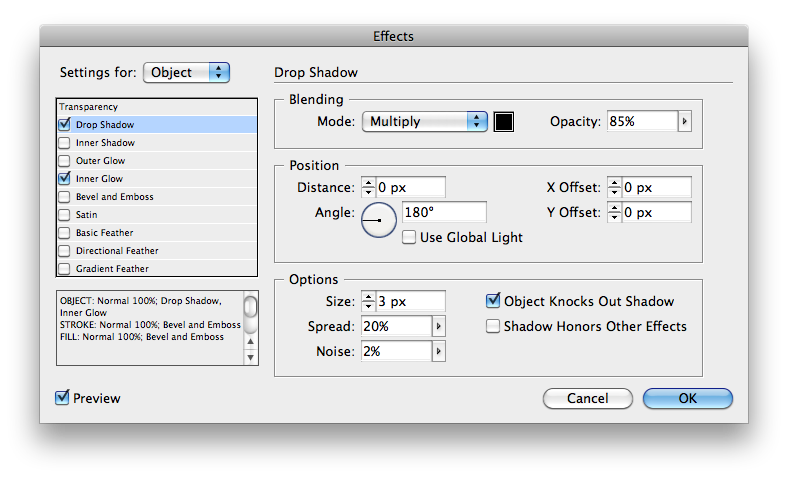Enable the Use Global Light checkbox
The width and height of the screenshot is (788, 478).
[x=409, y=237]
